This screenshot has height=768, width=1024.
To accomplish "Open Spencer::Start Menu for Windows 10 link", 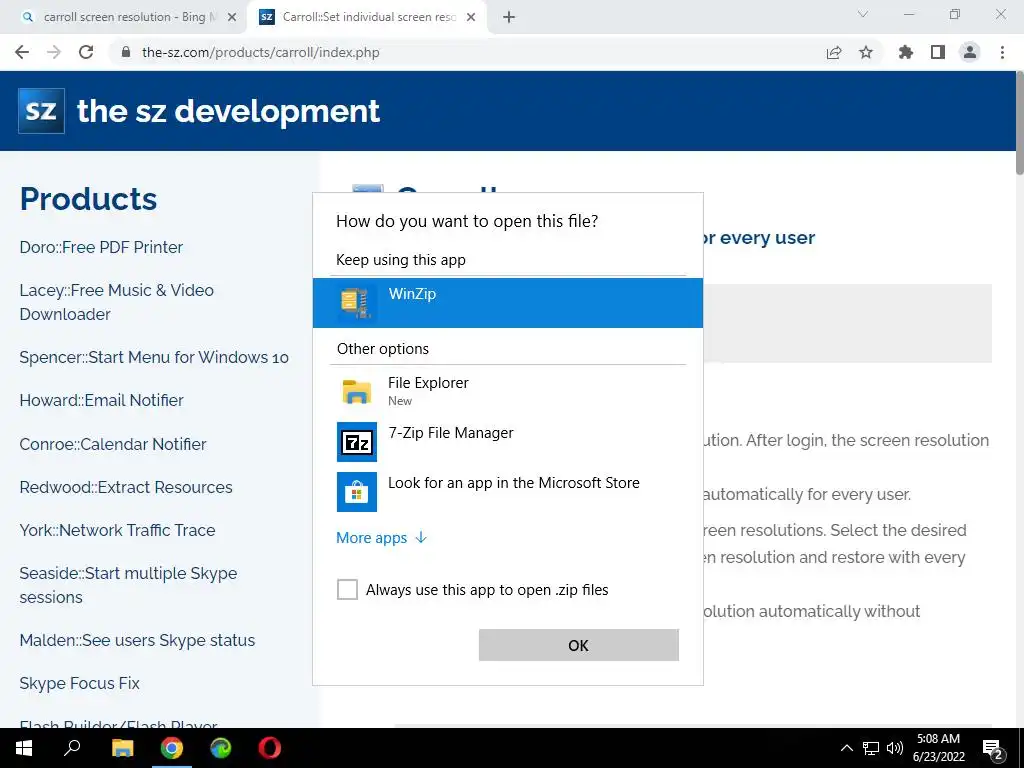I will click(x=154, y=357).
